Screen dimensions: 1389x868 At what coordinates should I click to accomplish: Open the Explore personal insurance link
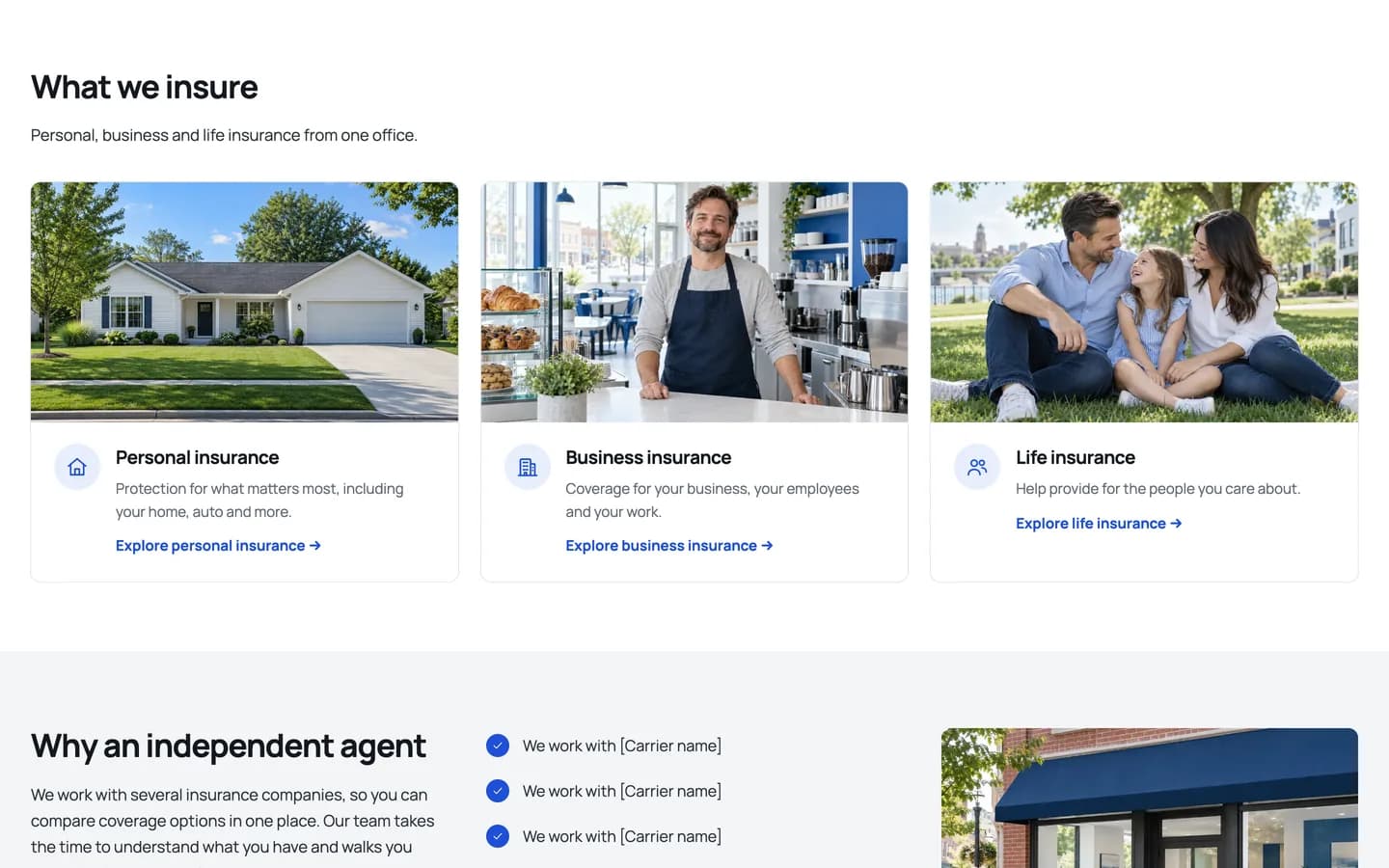[x=218, y=546]
